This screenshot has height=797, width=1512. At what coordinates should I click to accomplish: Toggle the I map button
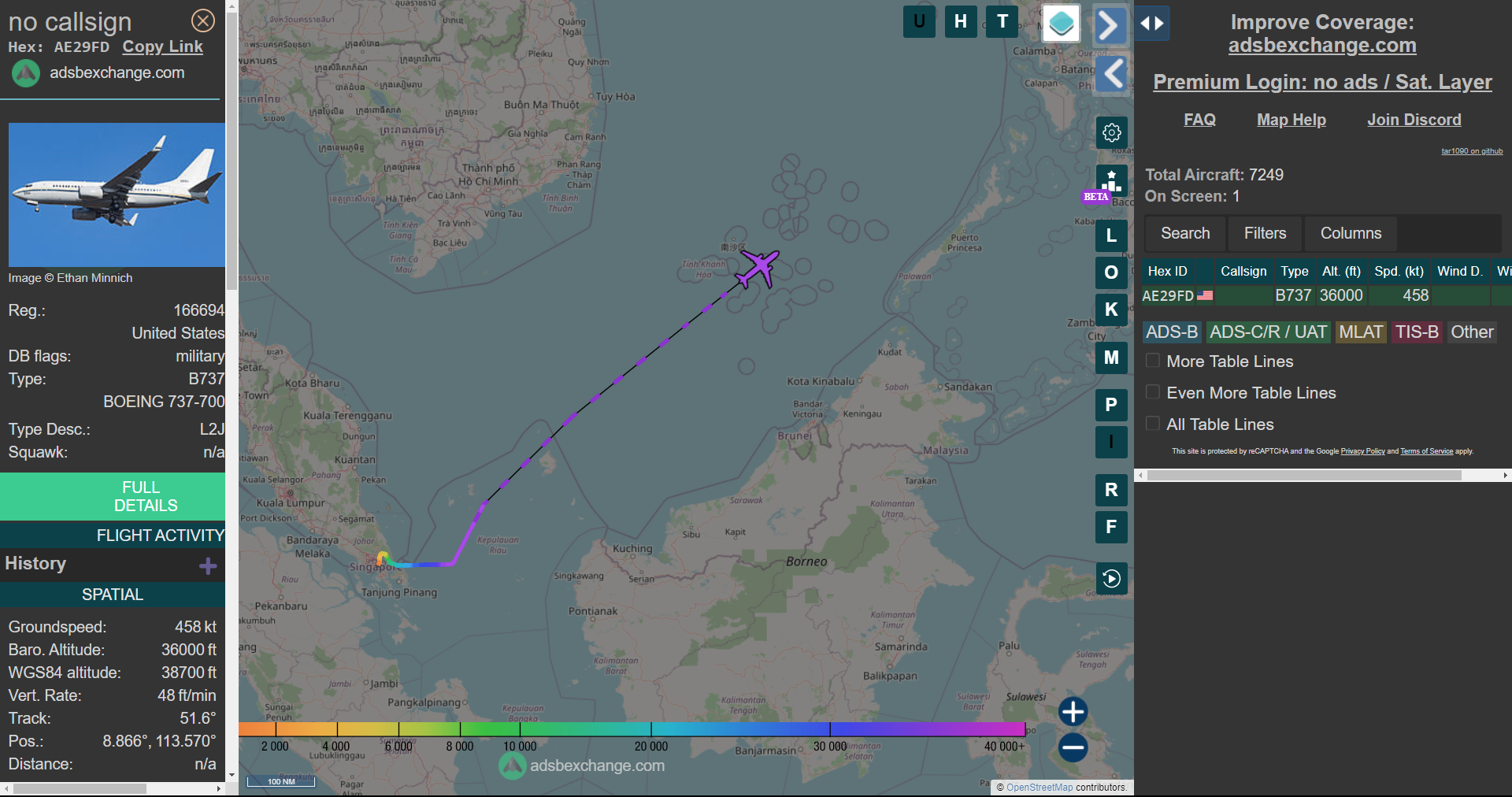(1111, 442)
